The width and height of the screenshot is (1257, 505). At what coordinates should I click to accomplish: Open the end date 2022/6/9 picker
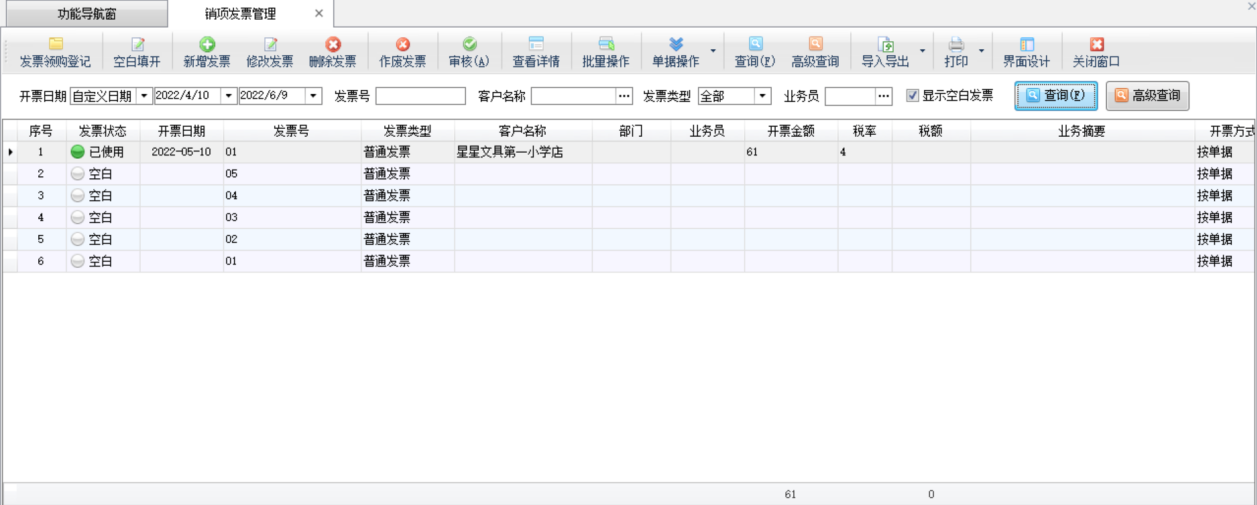tap(314, 96)
